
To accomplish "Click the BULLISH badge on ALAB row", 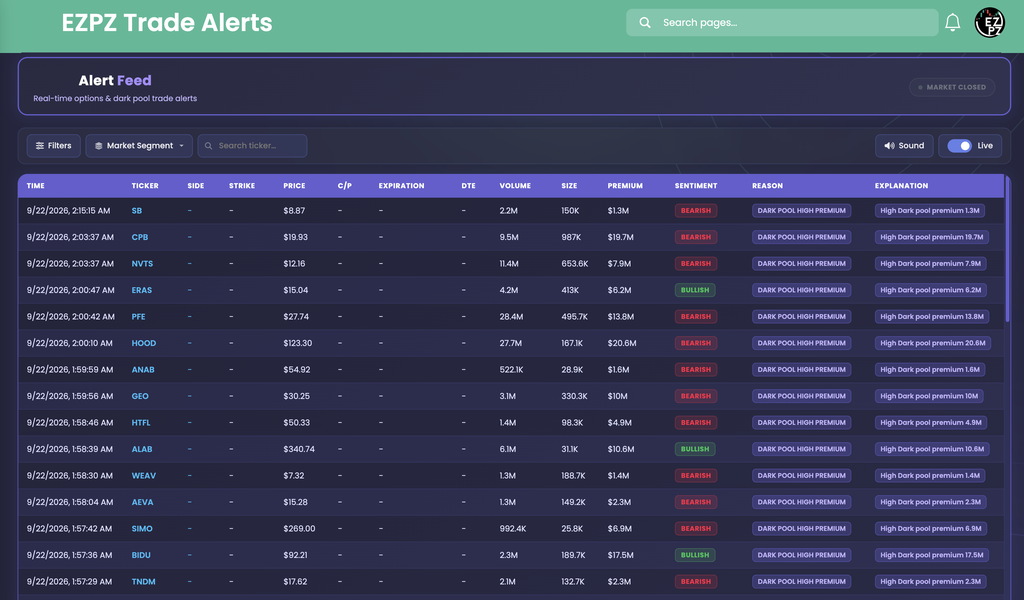I will point(695,449).
